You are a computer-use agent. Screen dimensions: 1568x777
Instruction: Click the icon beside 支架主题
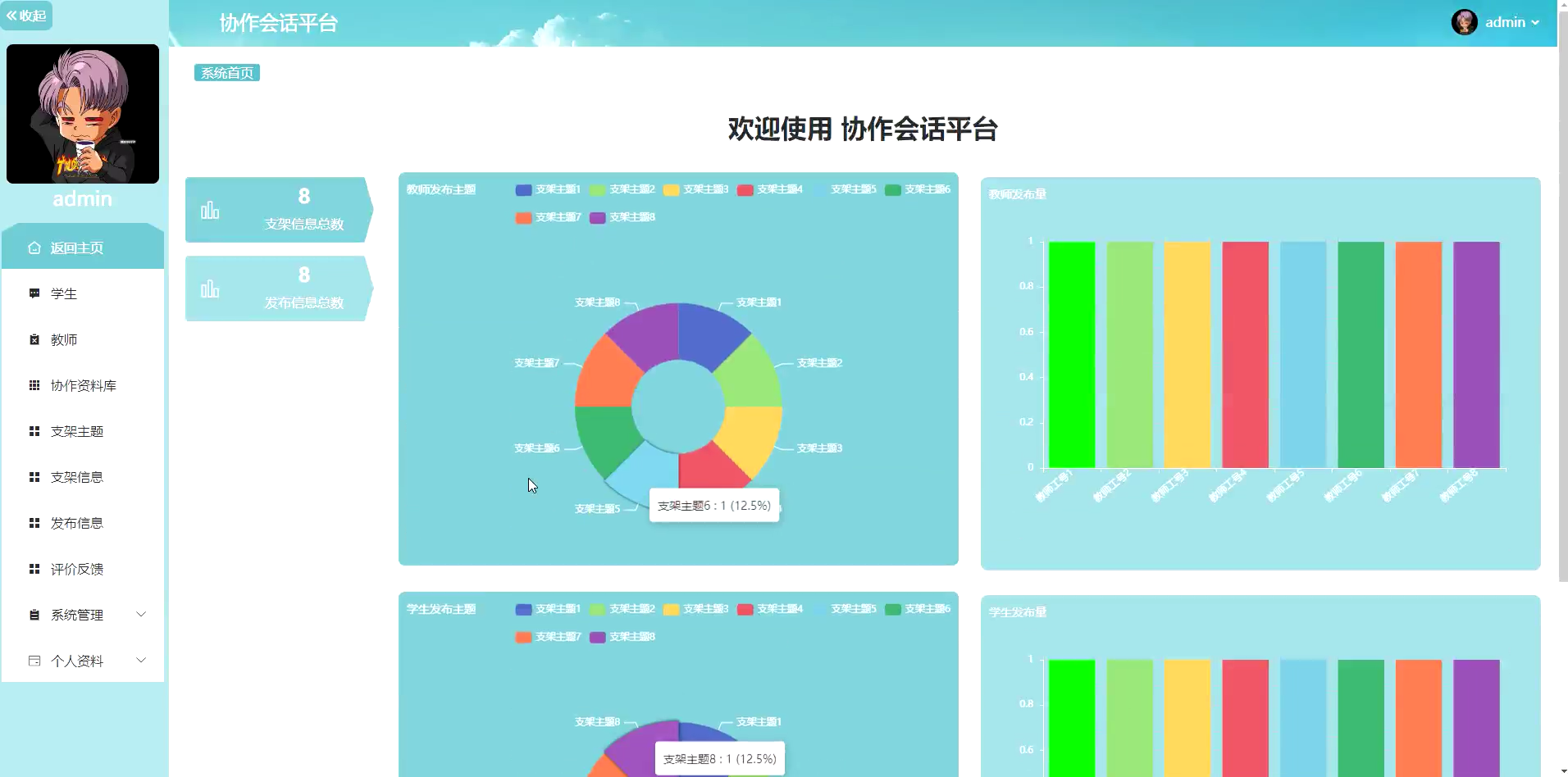(34, 431)
